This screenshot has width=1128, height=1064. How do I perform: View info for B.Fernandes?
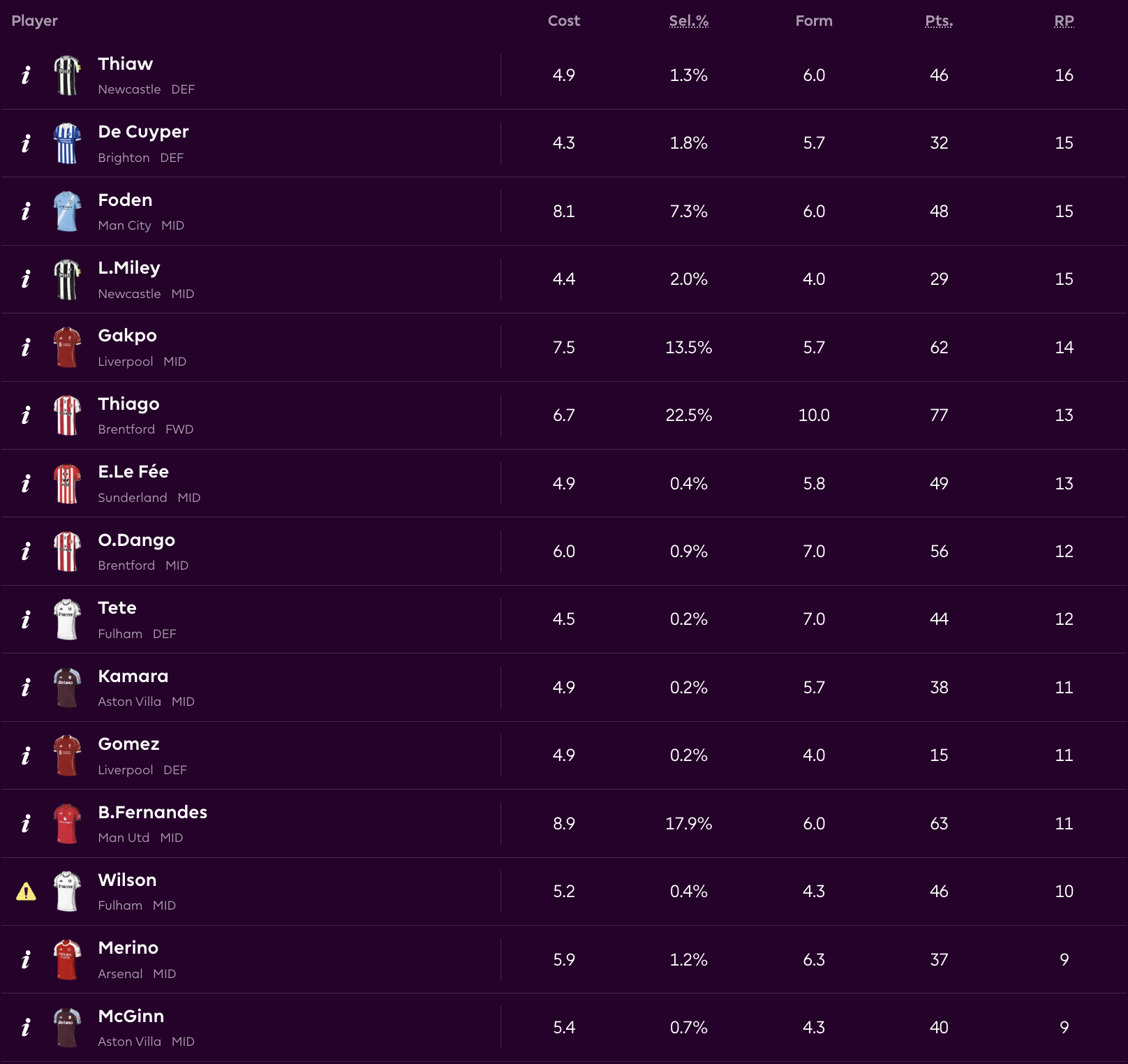click(x=26, y=824)
